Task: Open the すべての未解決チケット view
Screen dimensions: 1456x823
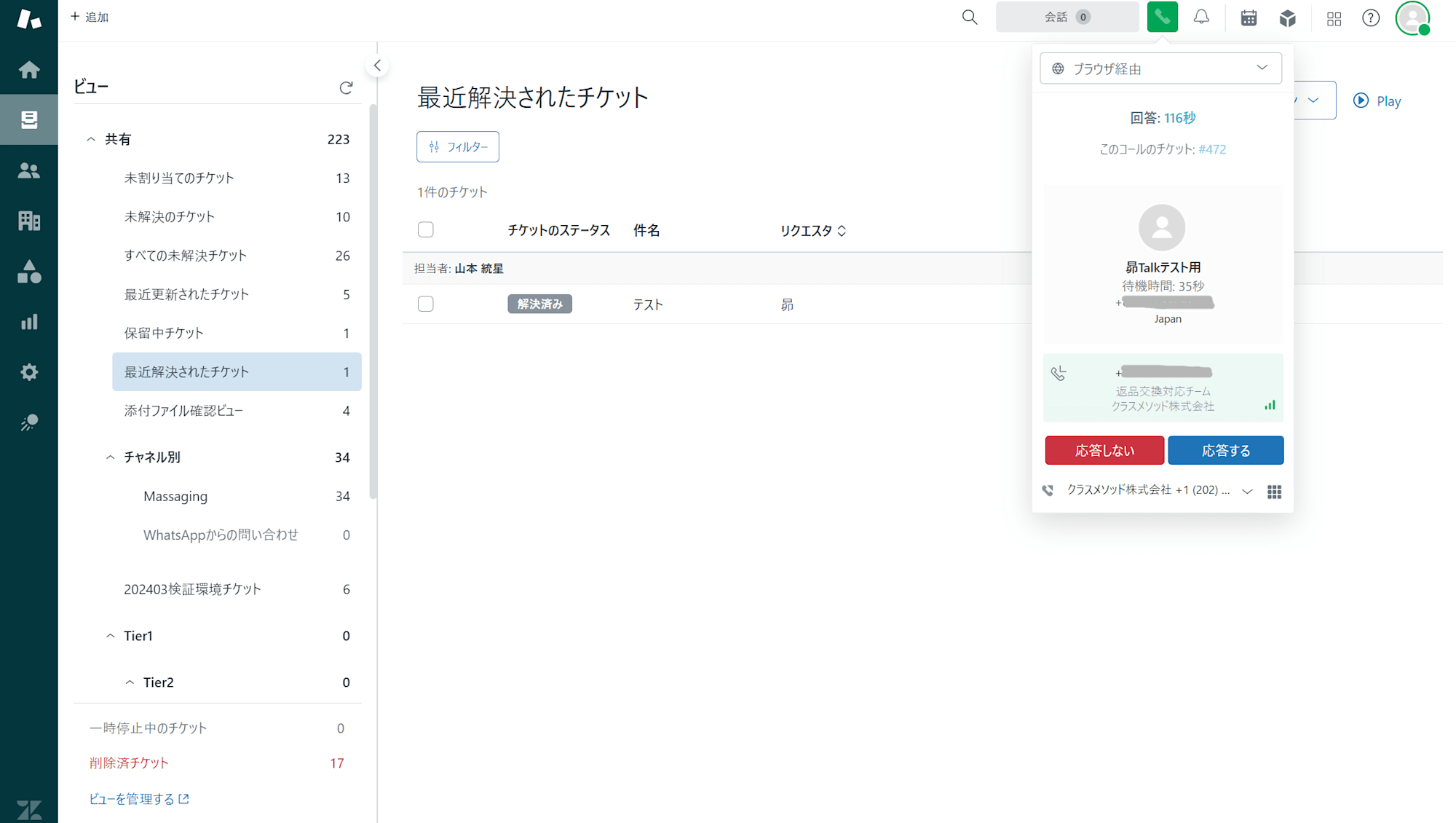Action: (237, 256)
